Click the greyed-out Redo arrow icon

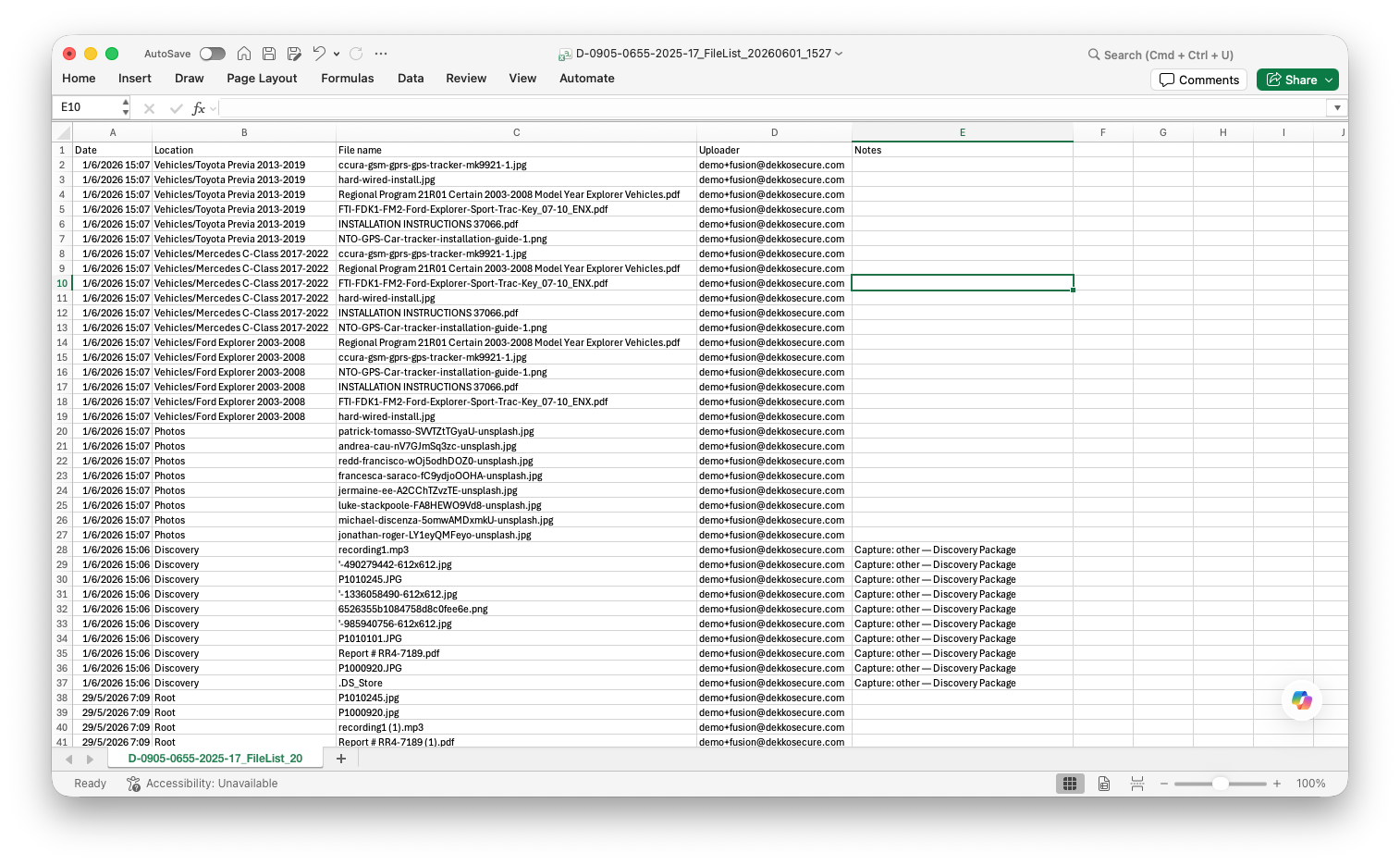pos(356,54)
